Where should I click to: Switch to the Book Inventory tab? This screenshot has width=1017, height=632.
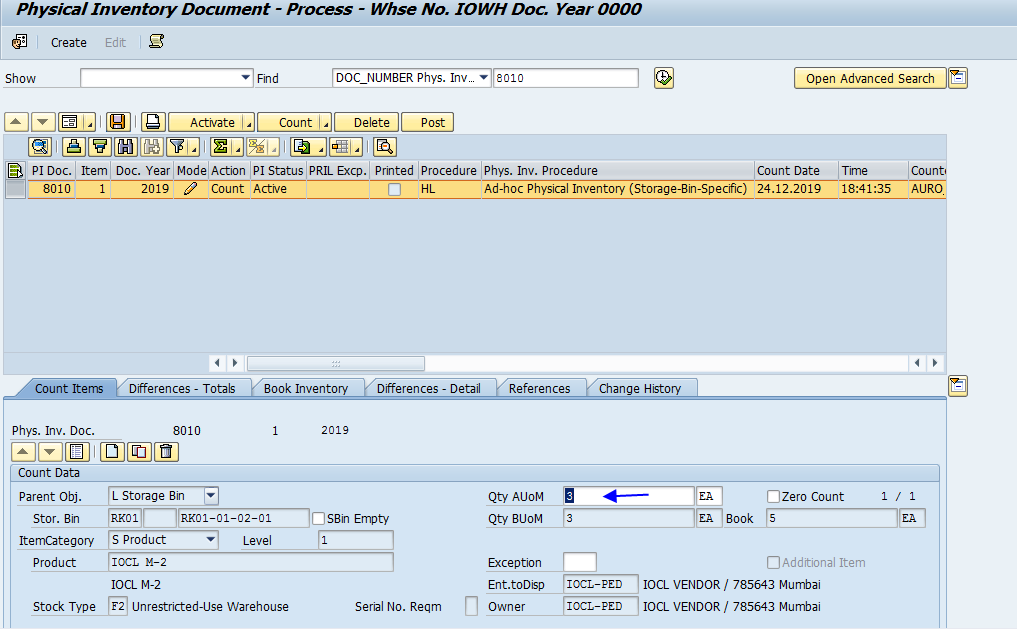coord(306,389)
